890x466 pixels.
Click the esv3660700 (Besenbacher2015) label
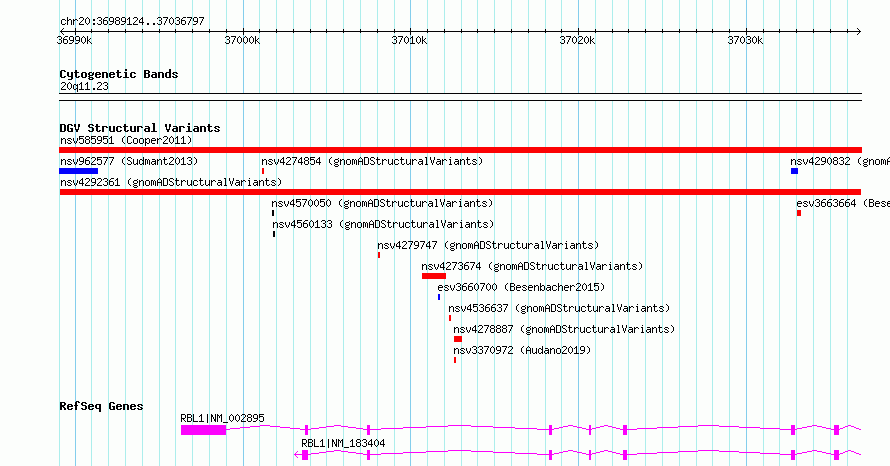coord(521,287)
